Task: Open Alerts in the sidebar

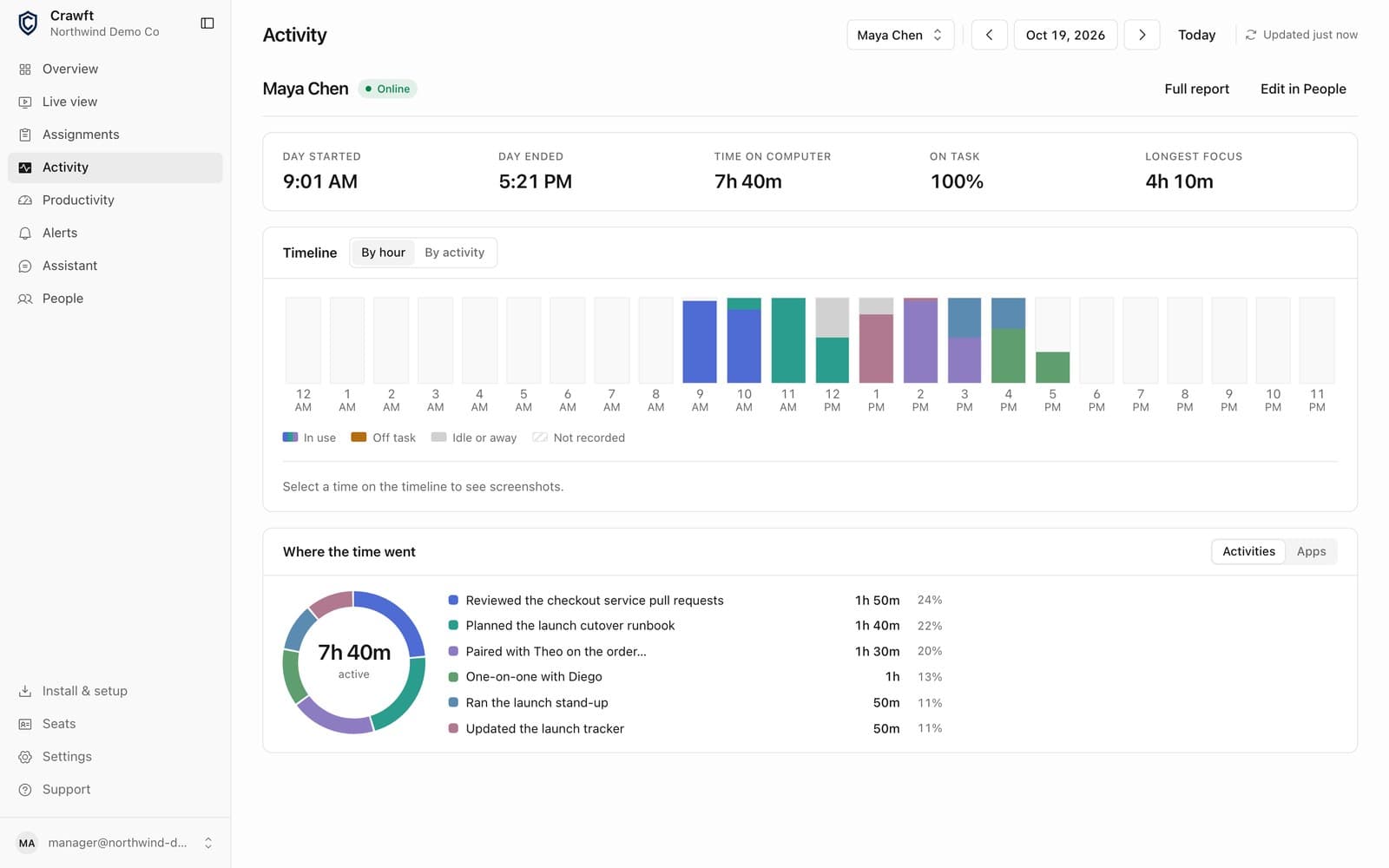Action: point(115,233)
